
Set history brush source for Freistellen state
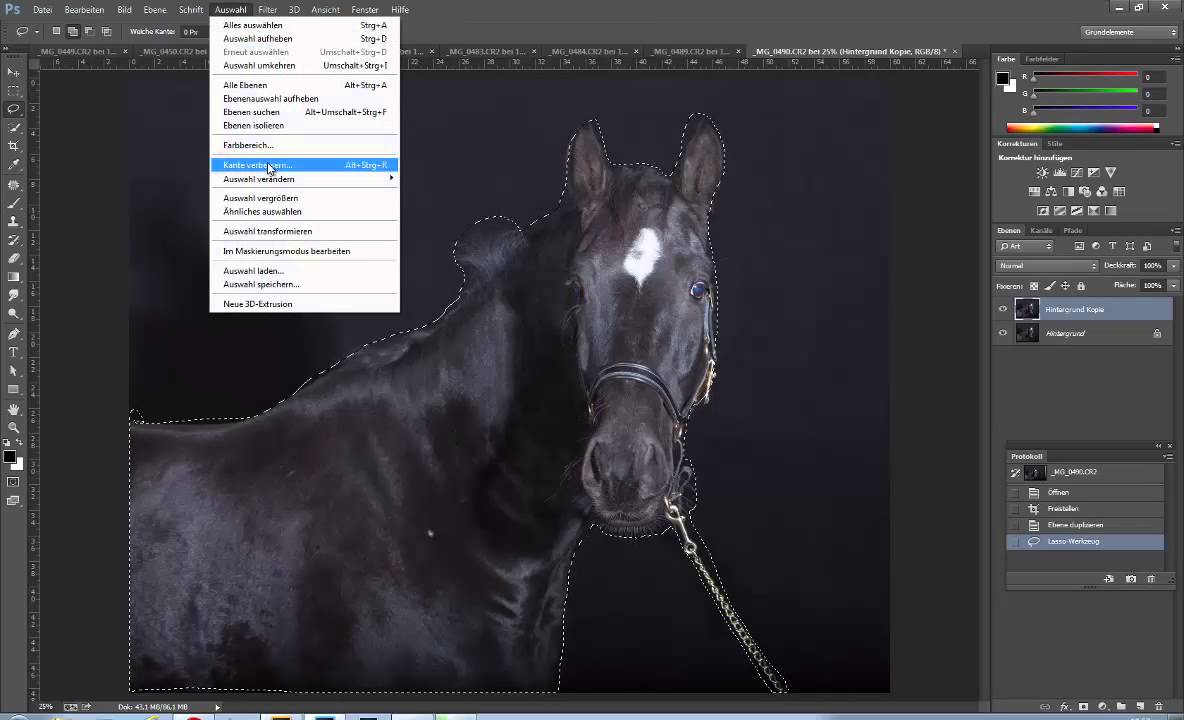pyautogui.click(x=1015, y=509)
